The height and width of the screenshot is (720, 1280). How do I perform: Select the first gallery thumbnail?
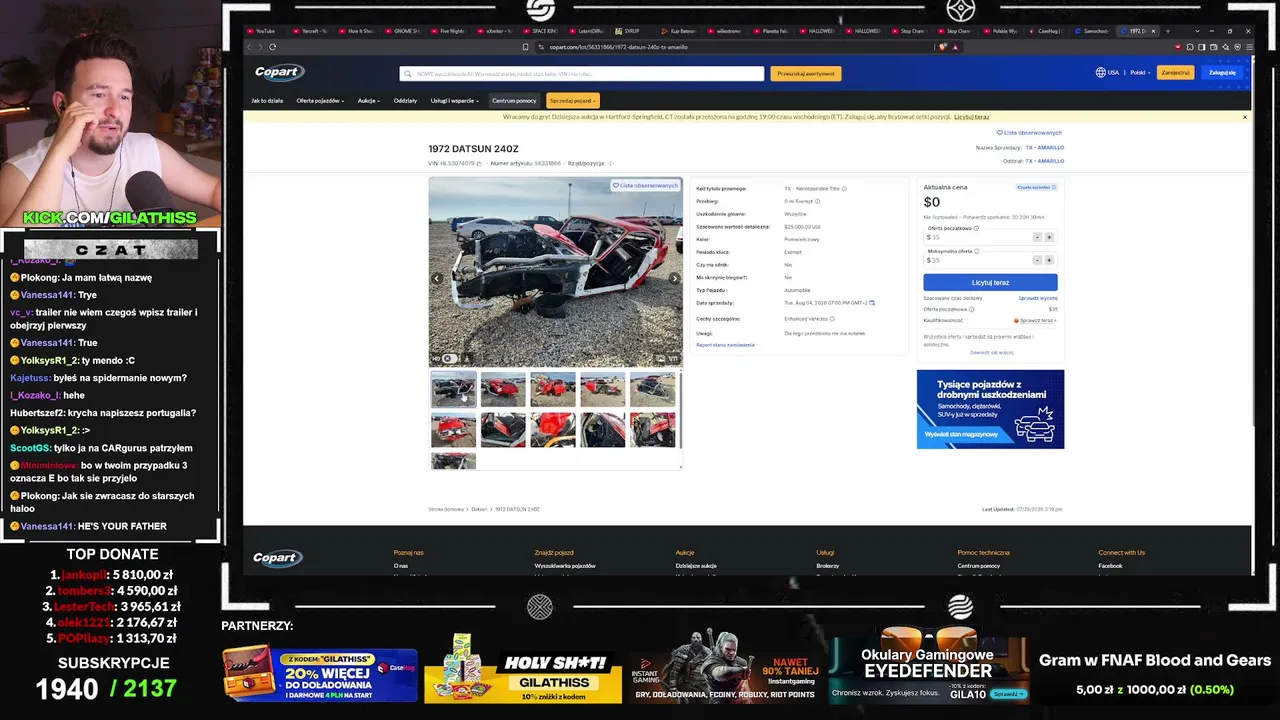pyautogui.click(x=453, y=389)
